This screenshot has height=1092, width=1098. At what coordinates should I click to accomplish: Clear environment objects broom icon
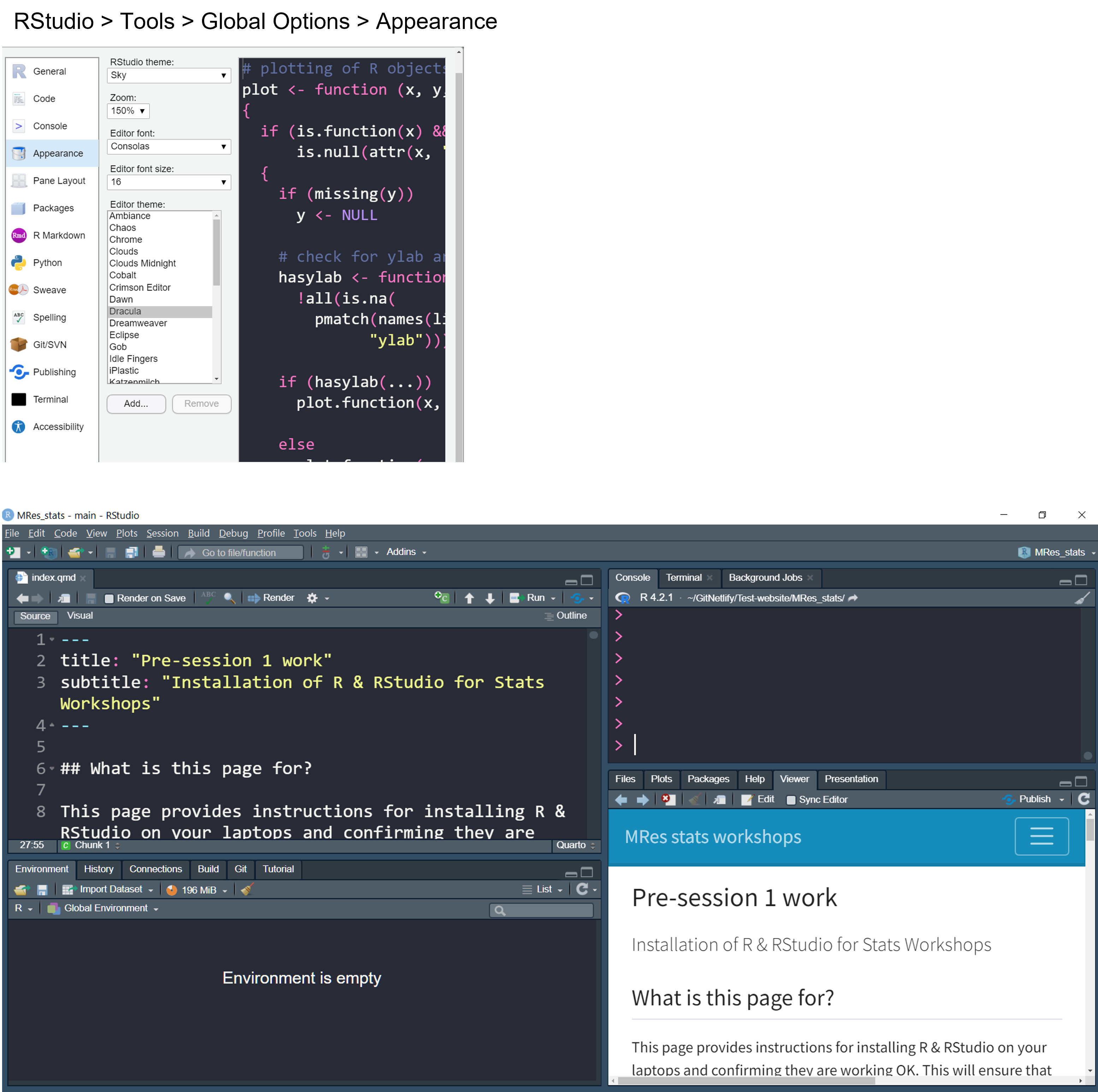[x=247, y=890]
